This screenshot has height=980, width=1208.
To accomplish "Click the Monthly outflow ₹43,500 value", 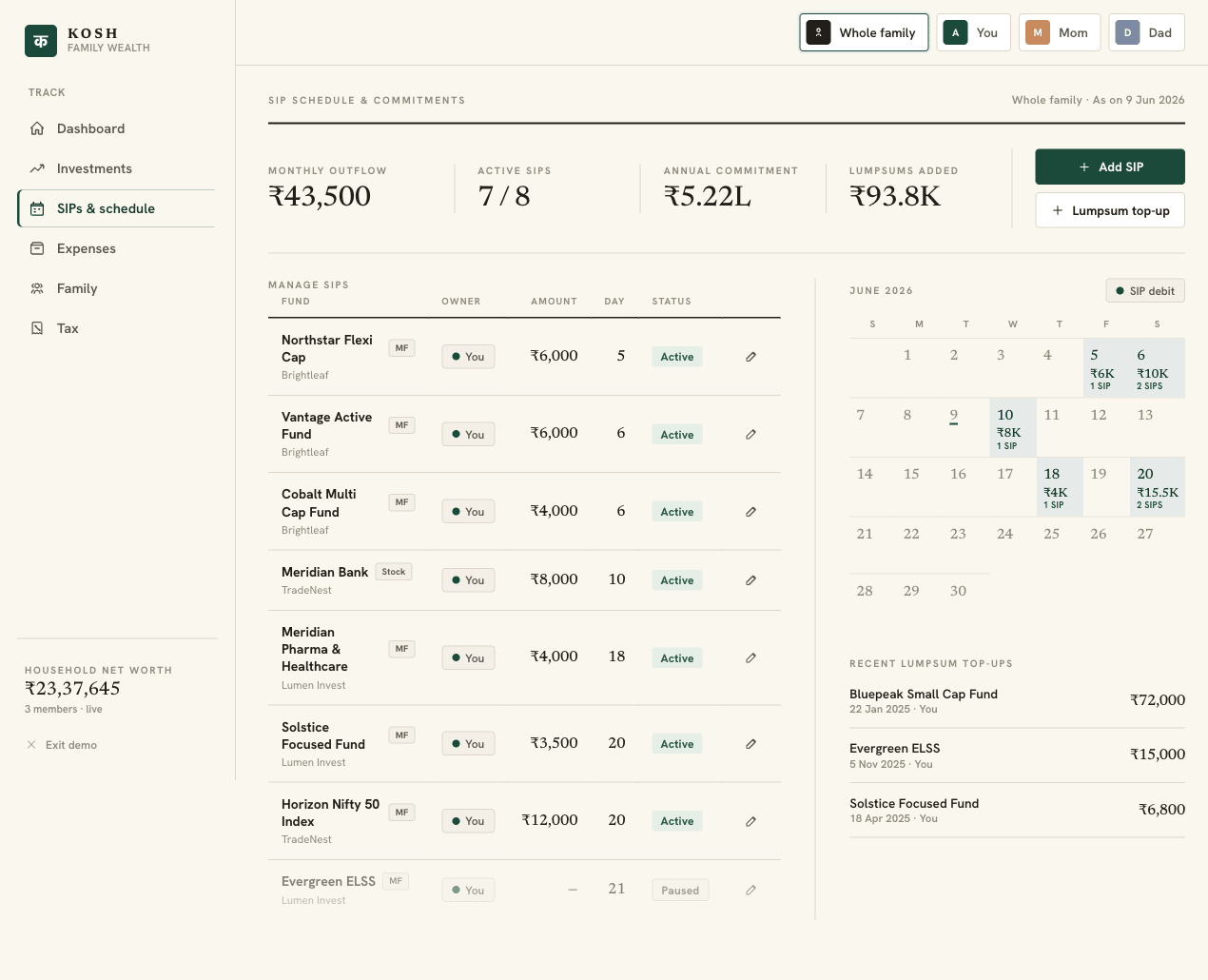I will 320,196.
